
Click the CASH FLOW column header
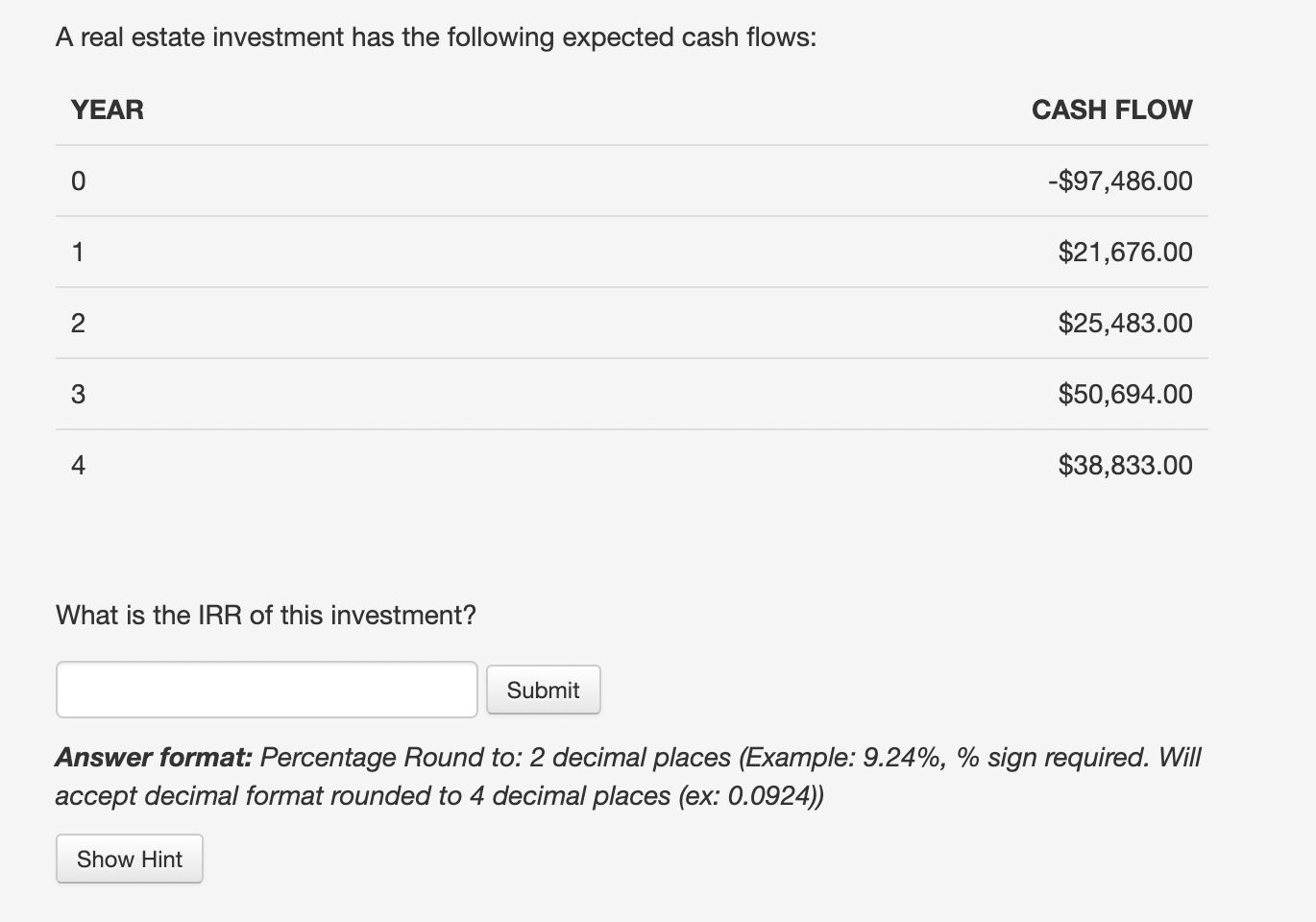[1111, 110]
